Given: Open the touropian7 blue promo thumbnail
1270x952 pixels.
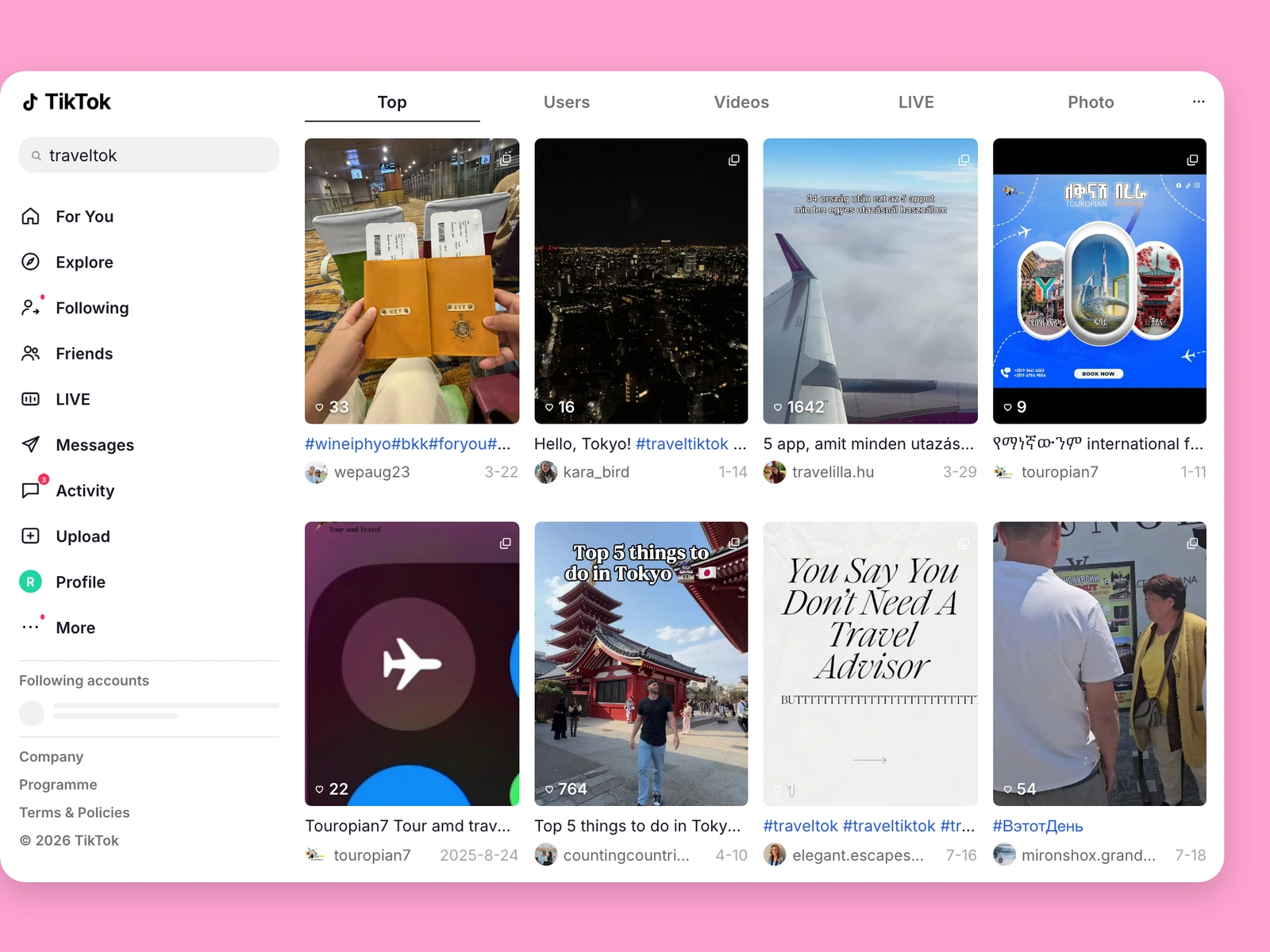Looking at the screenshot, I should coord(1099,281).
